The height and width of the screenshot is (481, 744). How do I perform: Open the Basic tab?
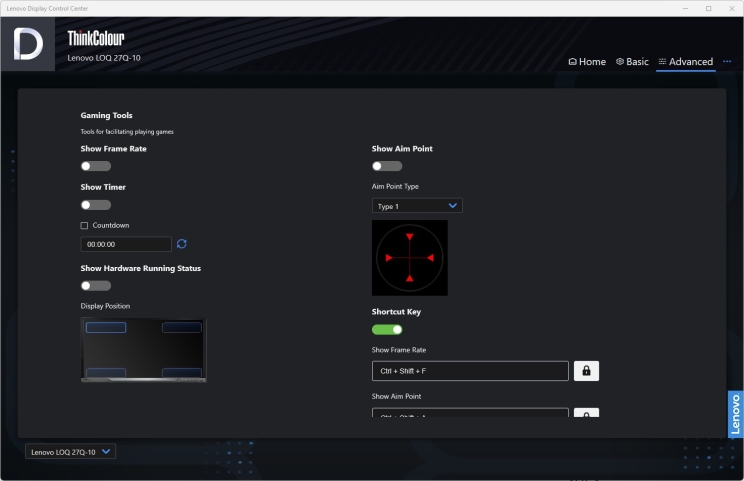pos(632,62)
